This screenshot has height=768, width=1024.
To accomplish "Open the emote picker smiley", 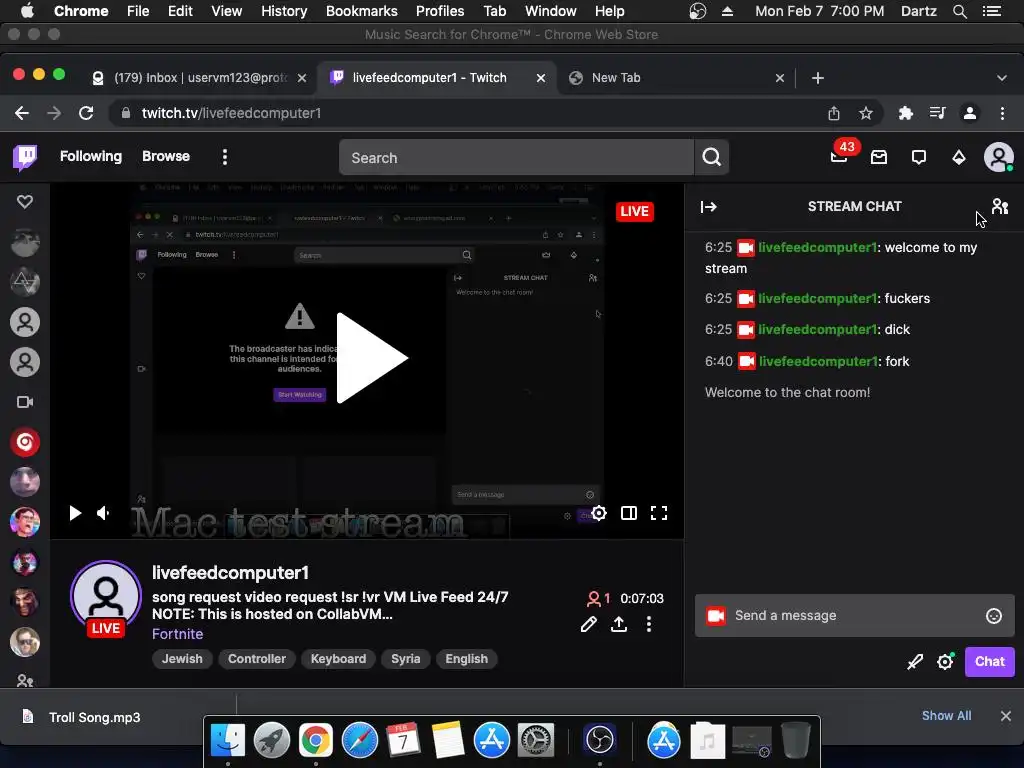I will coord(993,616).
